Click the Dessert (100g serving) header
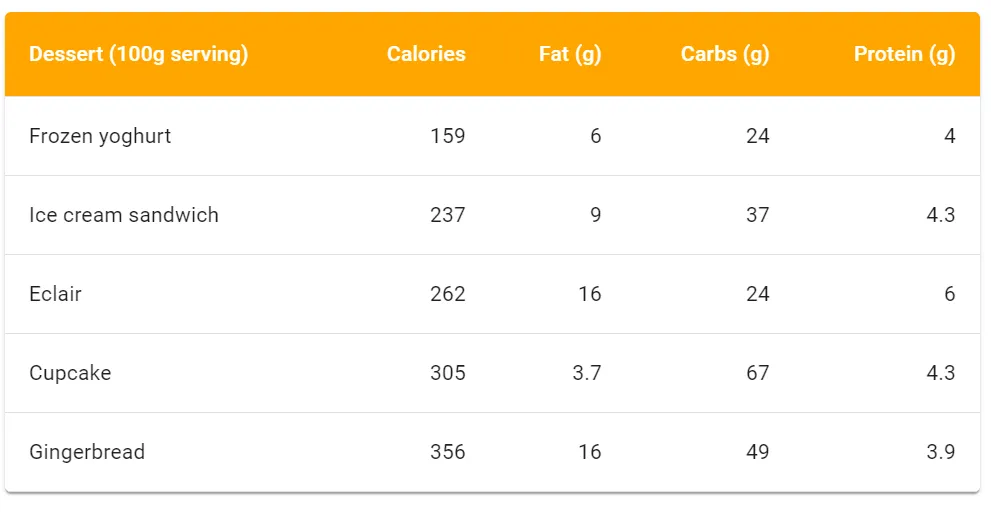991x515 pixels. tap(138, 54)
